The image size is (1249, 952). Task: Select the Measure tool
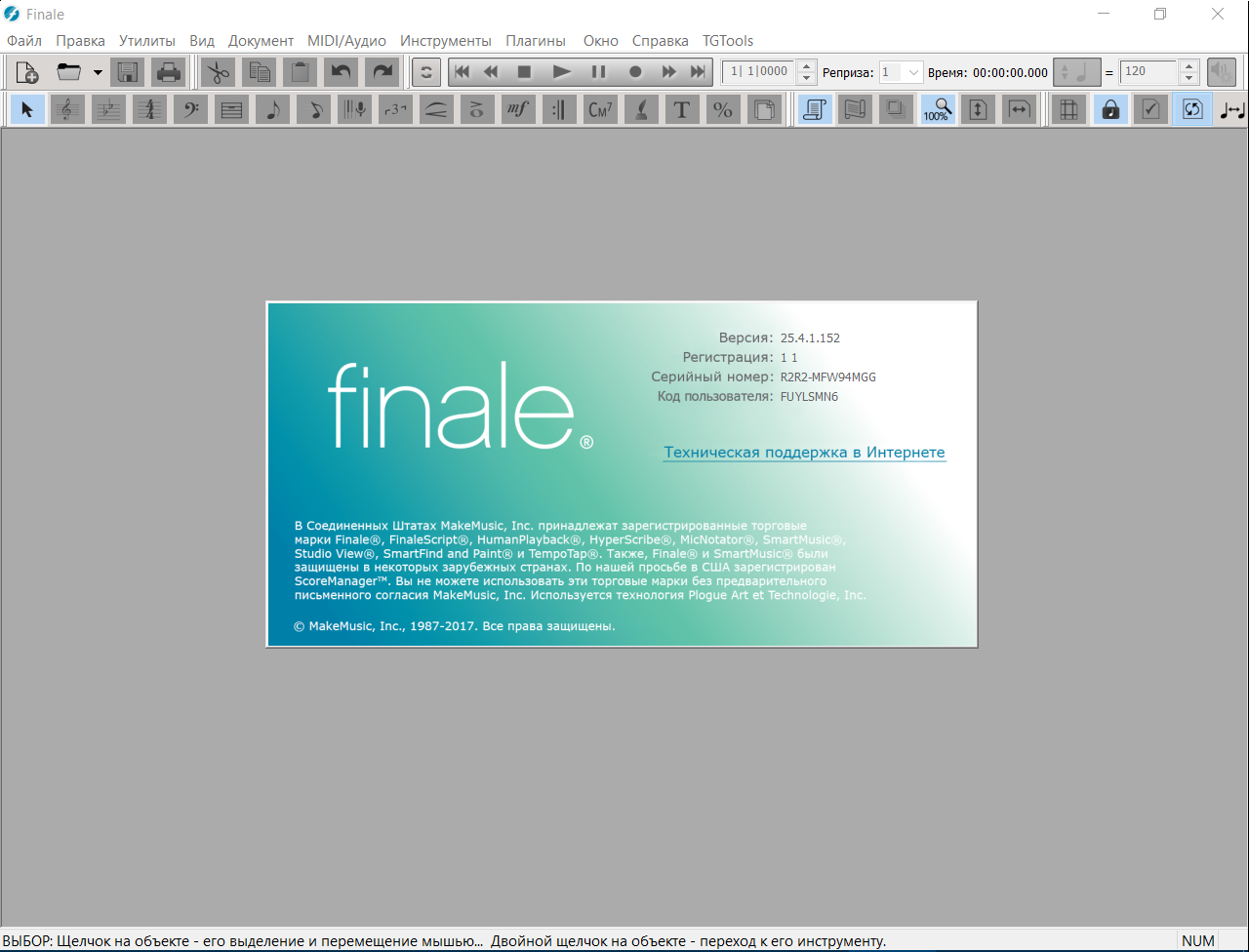231,110
